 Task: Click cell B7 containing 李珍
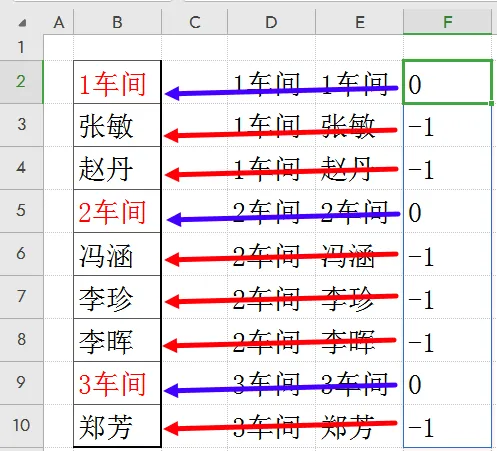[117, 297]
